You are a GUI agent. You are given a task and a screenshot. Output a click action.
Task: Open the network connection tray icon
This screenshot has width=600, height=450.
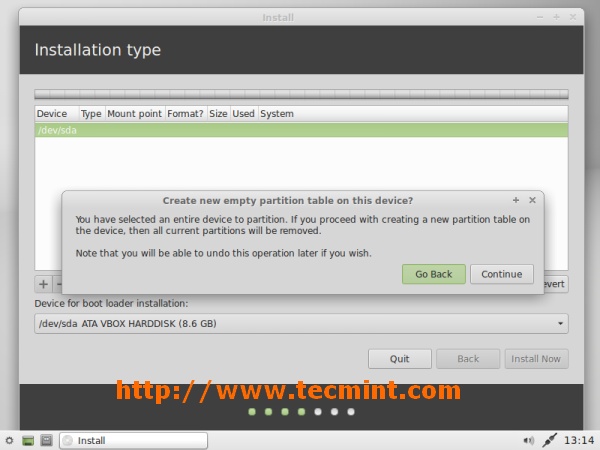(549, 440)
